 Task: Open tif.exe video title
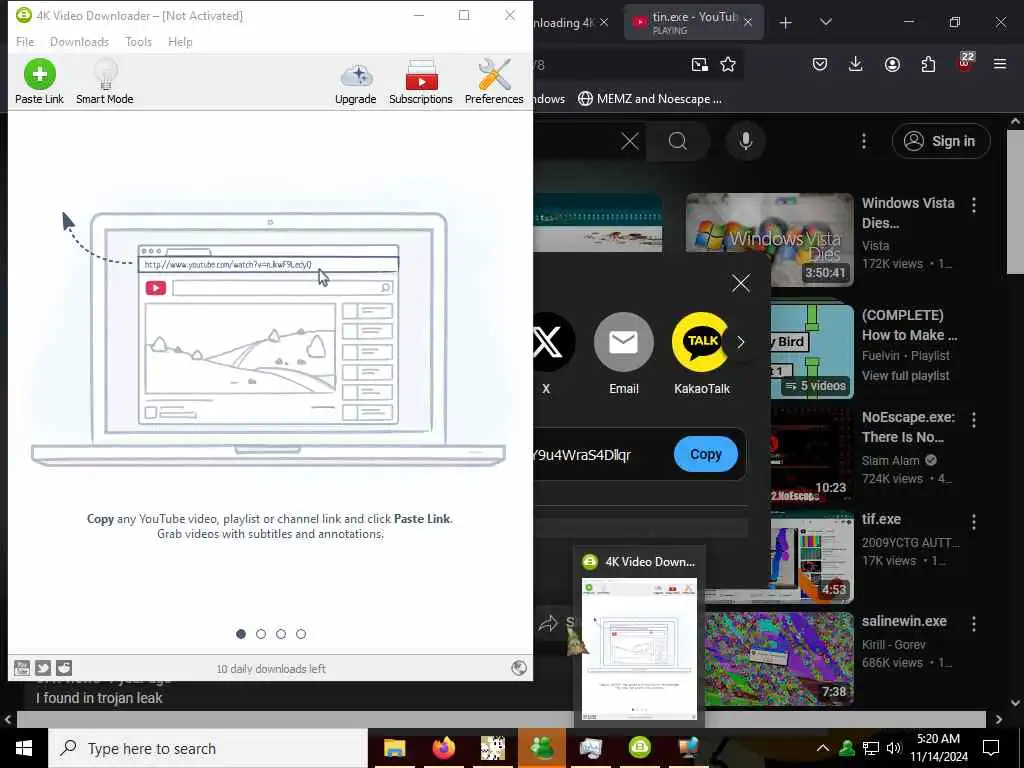tap(881, 519)
